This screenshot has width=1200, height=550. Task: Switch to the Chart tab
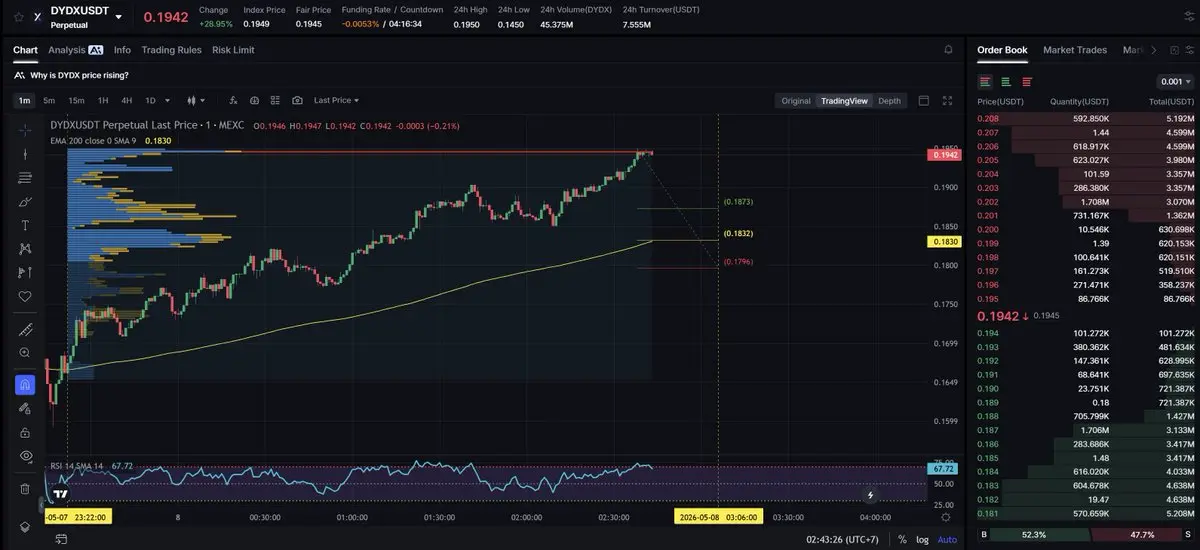[25, 49]
